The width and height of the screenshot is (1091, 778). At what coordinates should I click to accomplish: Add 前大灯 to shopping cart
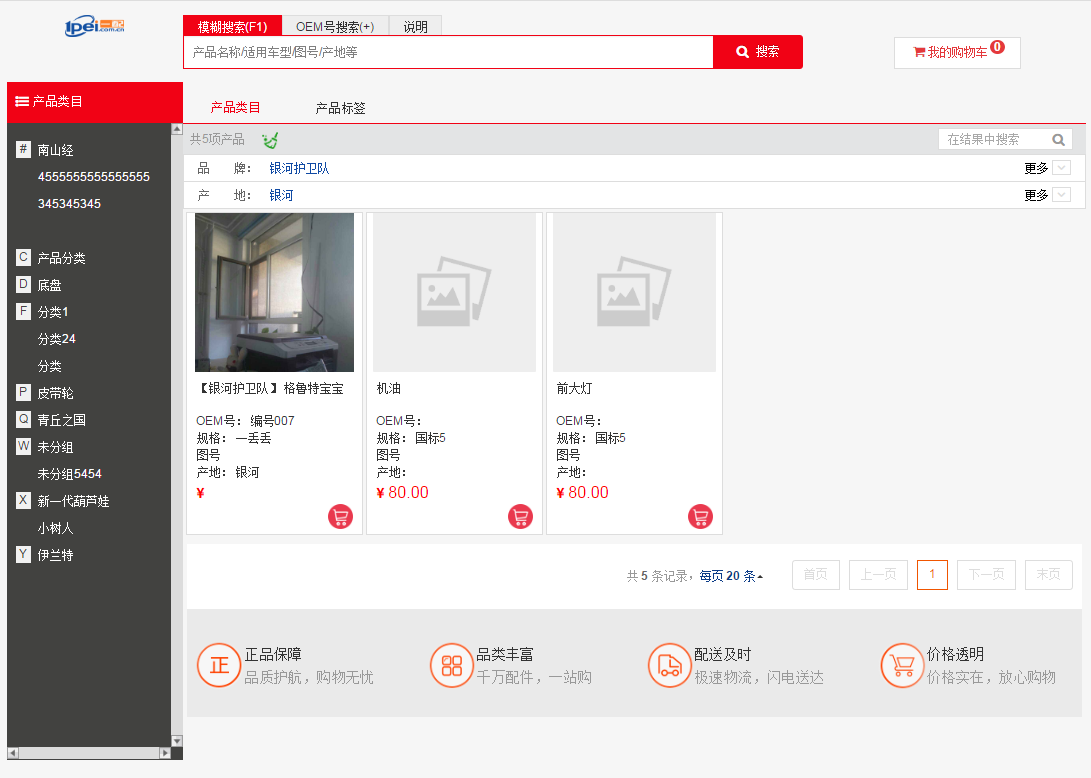(x=700, y=517)
